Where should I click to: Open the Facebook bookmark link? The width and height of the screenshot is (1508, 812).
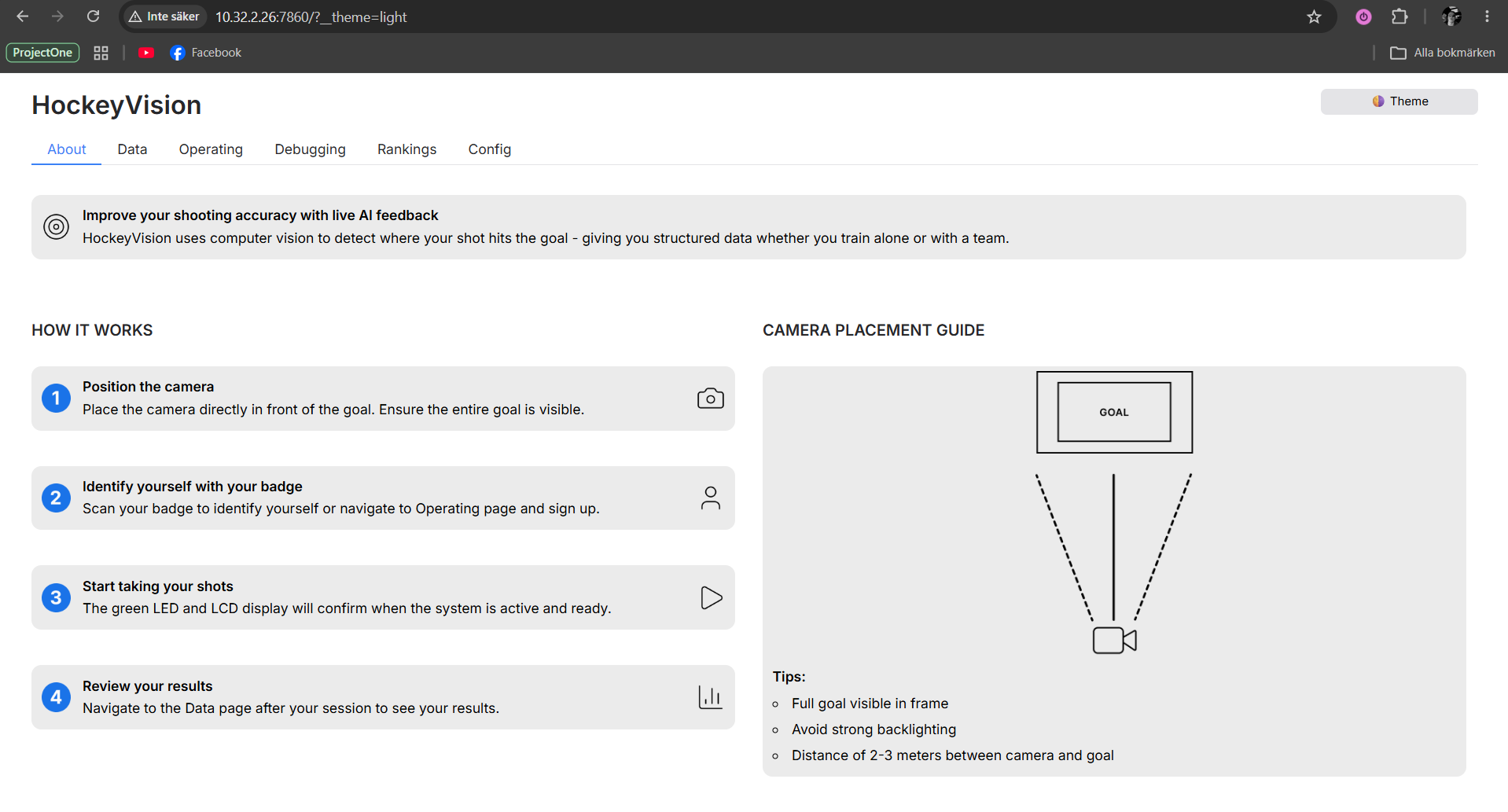coord(206,53)
